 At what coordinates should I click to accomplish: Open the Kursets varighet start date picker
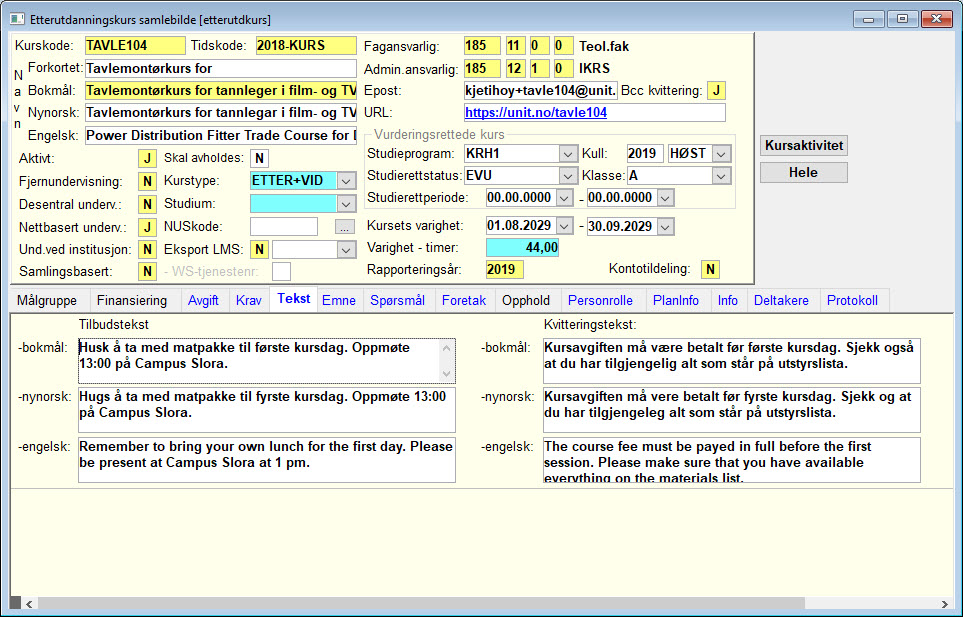[x=564, y=226]
